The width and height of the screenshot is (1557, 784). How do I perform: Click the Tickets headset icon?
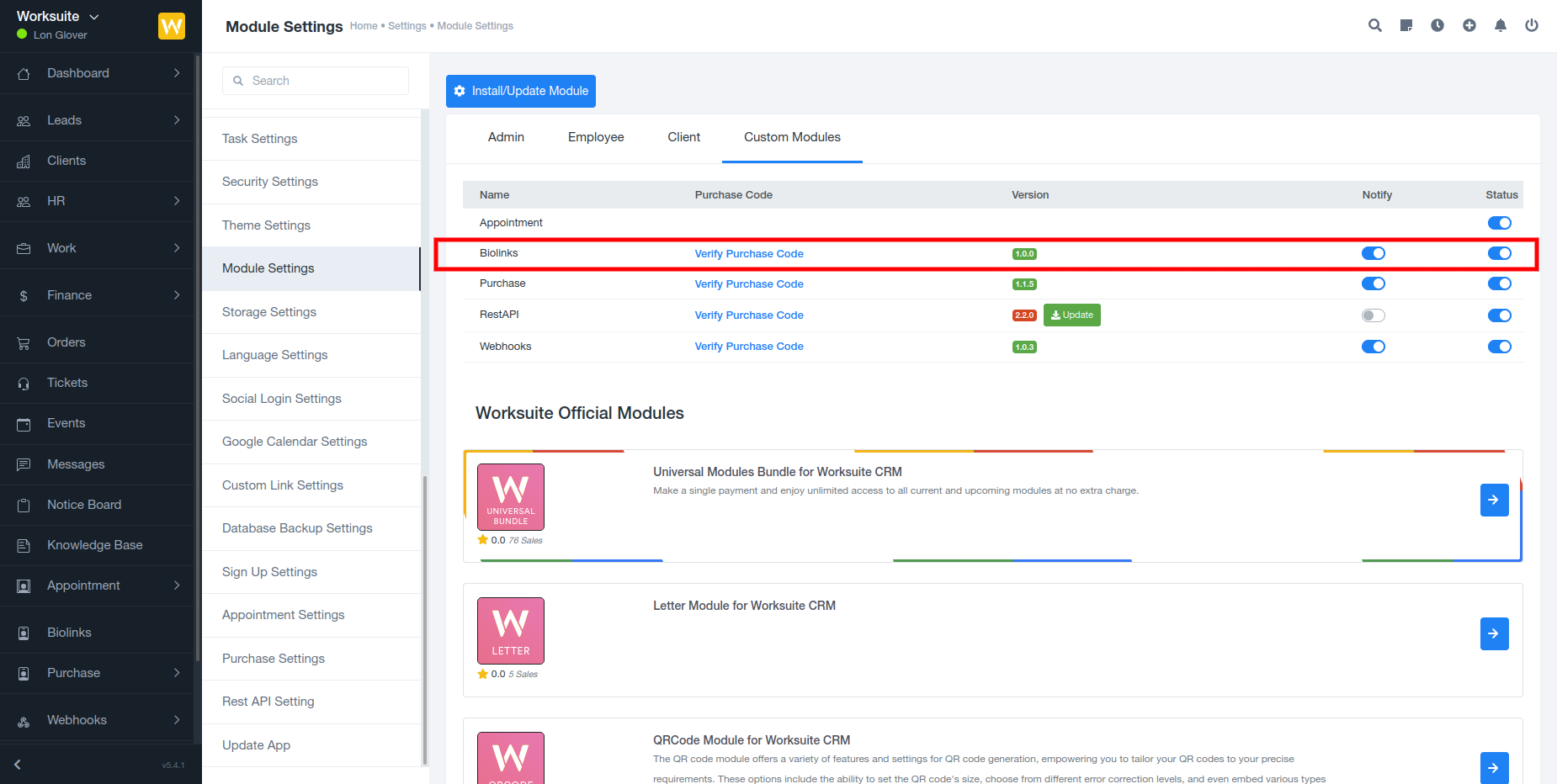[x=24, y=383]
